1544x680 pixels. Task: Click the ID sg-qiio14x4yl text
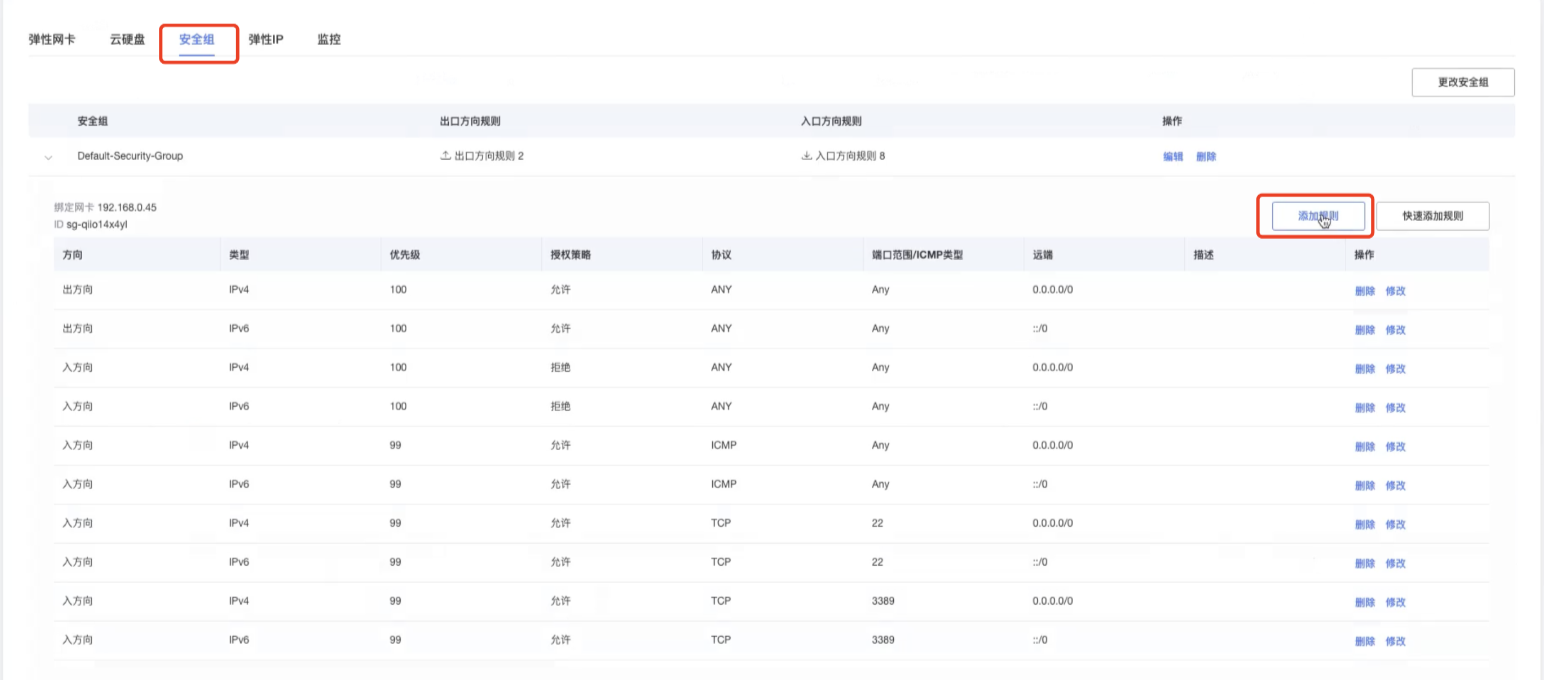(x=91, y=224)
